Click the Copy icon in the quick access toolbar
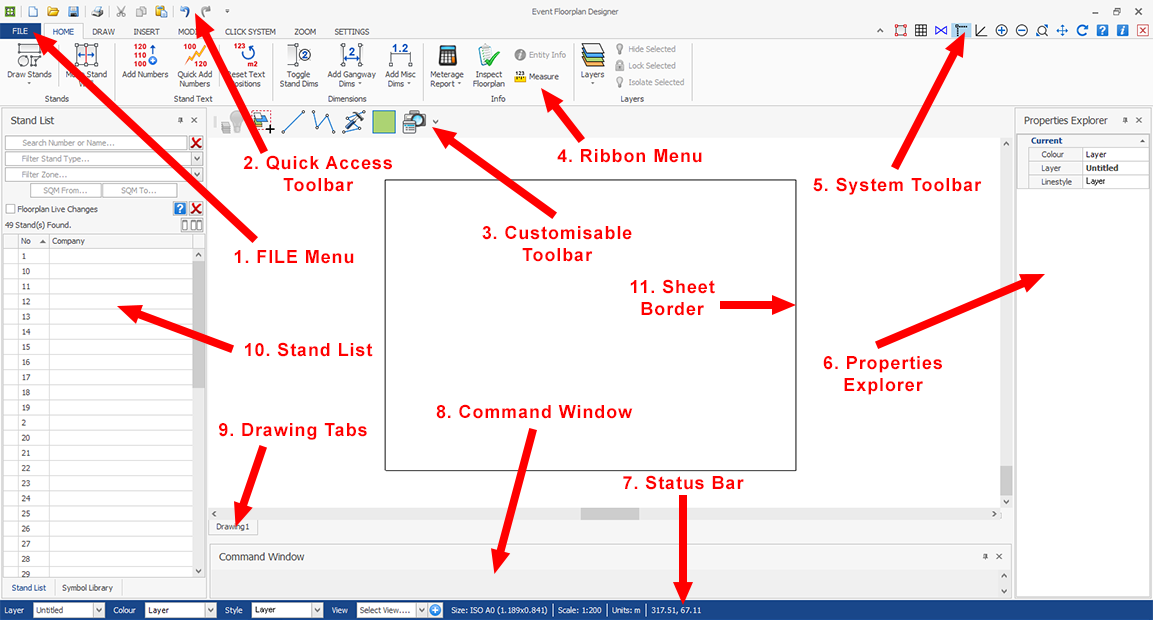1153x620 pixels. coord(141,12)
